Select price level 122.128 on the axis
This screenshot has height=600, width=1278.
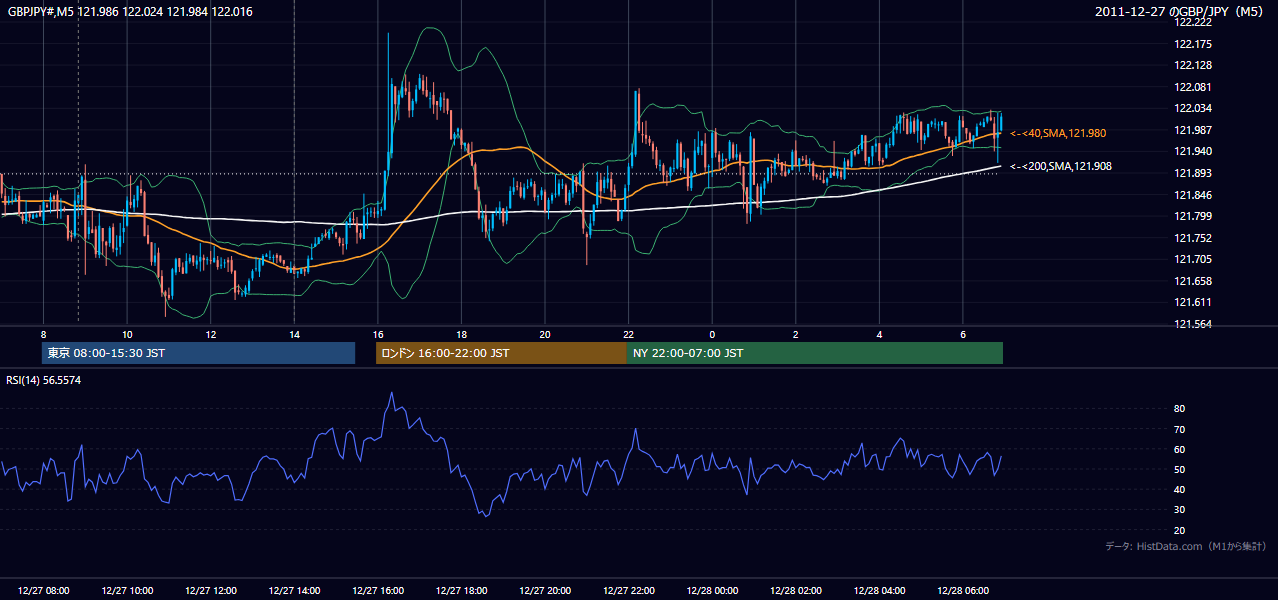(x=1194, y=65)
